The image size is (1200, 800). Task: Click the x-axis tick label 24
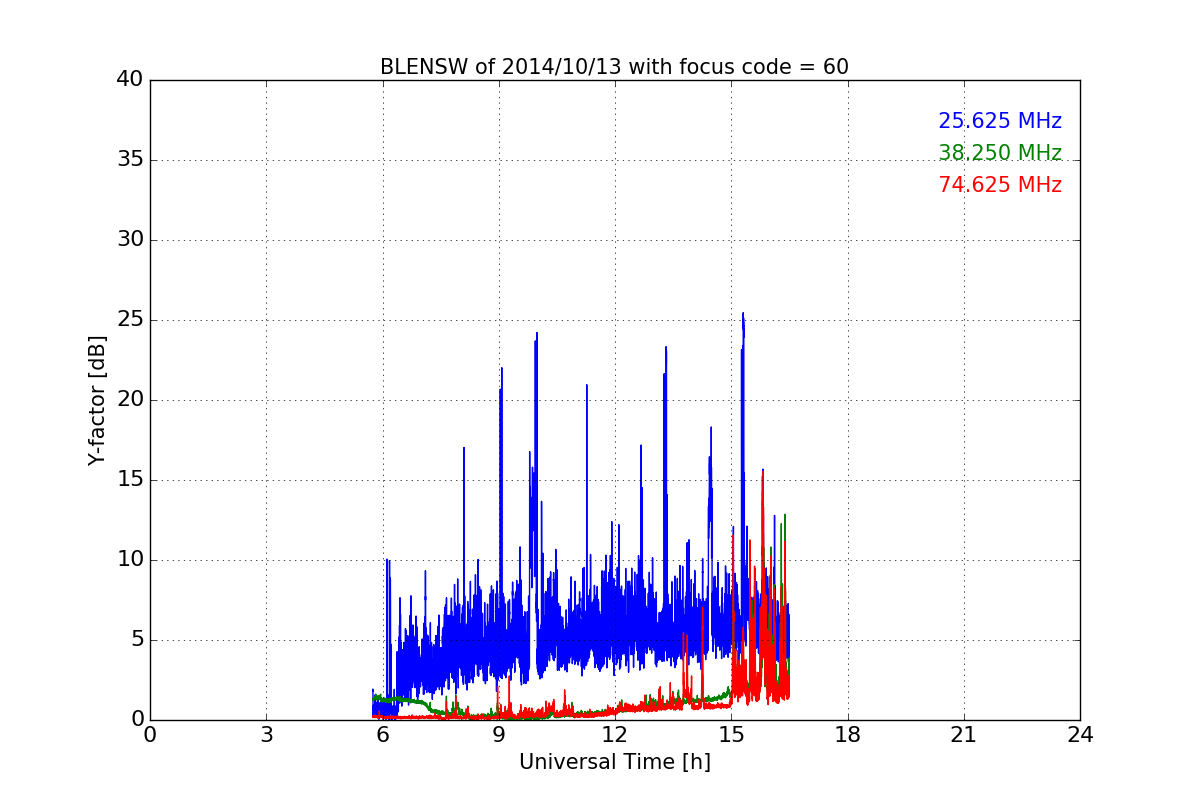1080,735
